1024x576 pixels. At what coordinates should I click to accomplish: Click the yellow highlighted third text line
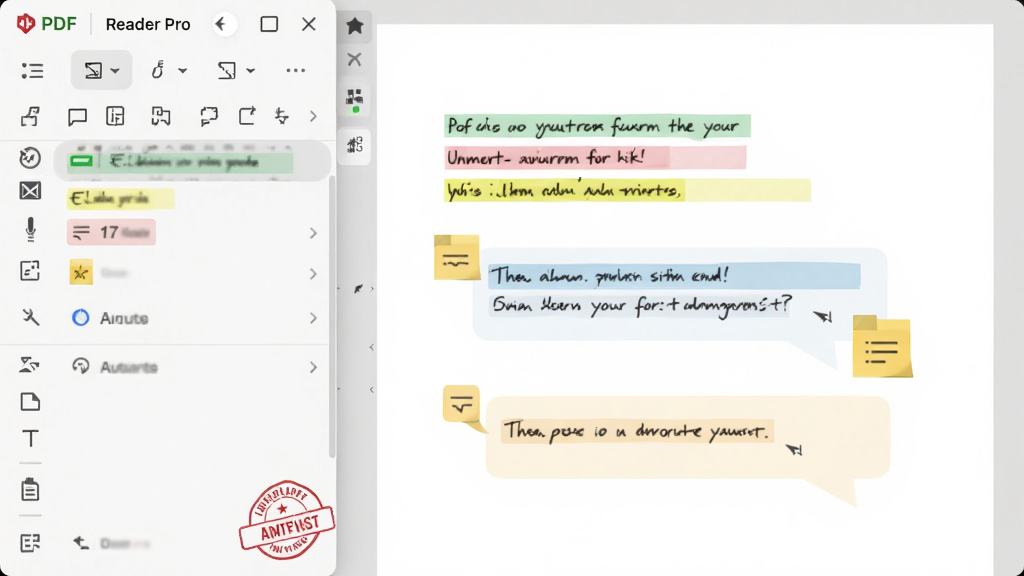(628, 190)
